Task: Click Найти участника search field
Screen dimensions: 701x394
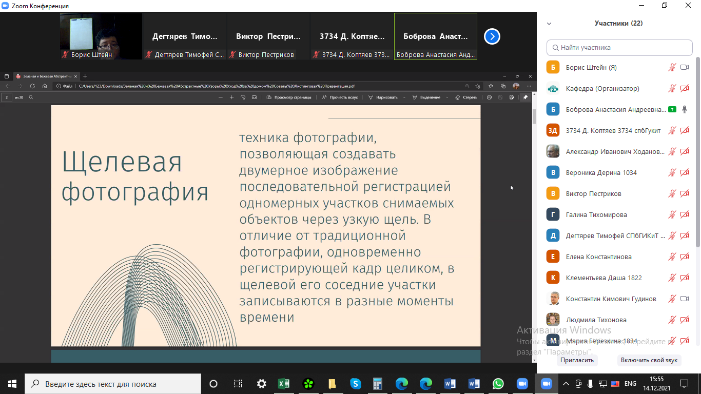Action: pos(619,47)
